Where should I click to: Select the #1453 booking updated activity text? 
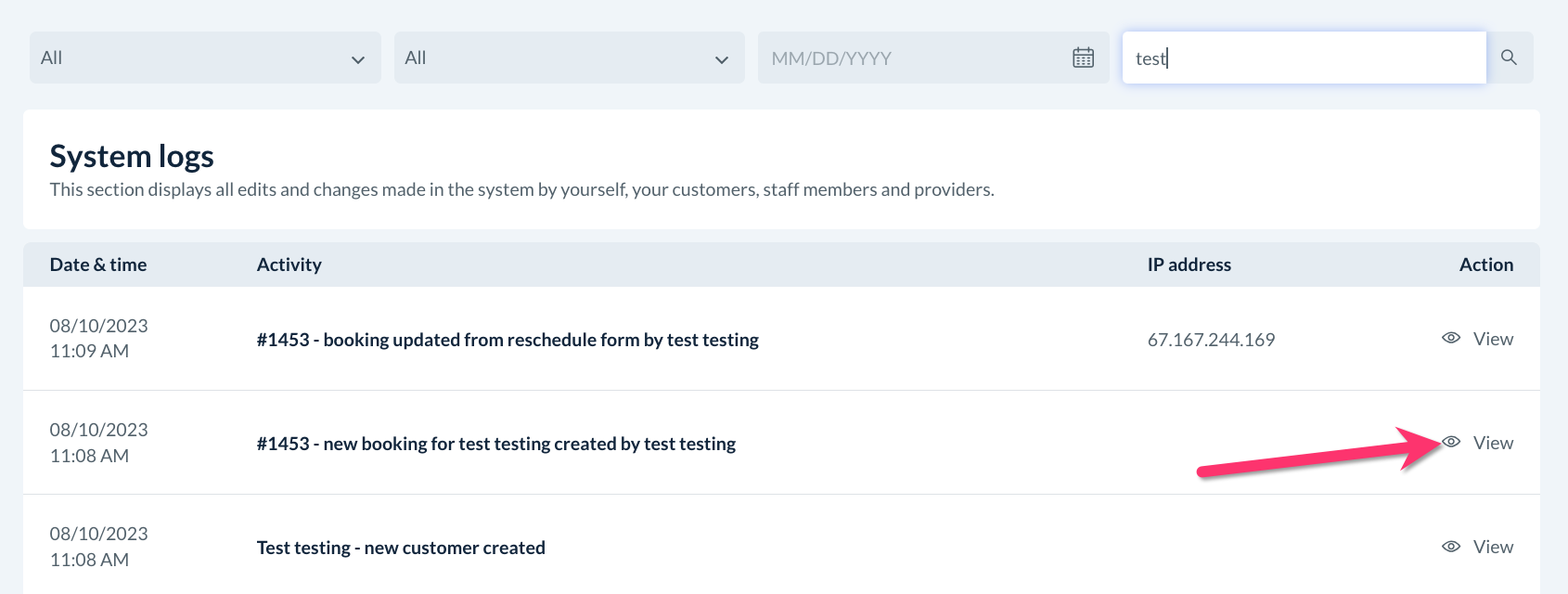click(x=508, y=340)
